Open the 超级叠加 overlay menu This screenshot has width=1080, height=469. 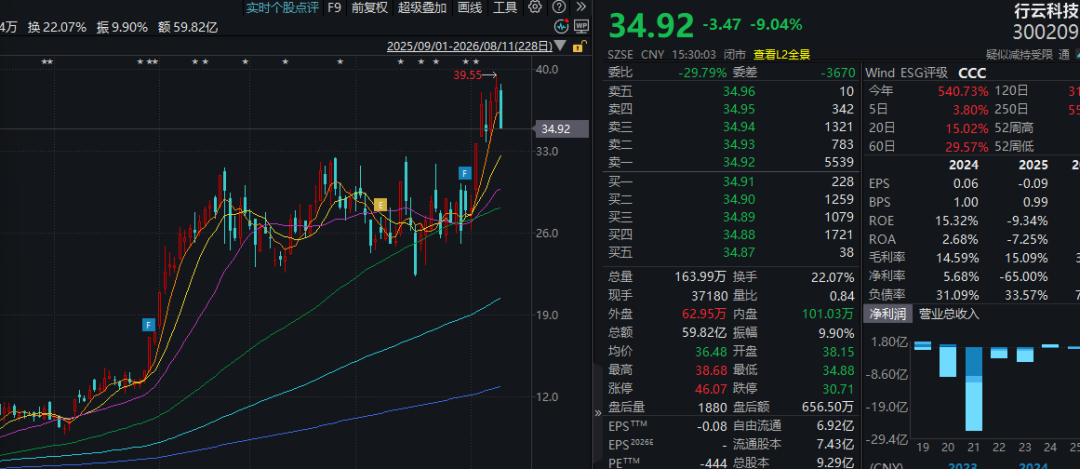422,8
